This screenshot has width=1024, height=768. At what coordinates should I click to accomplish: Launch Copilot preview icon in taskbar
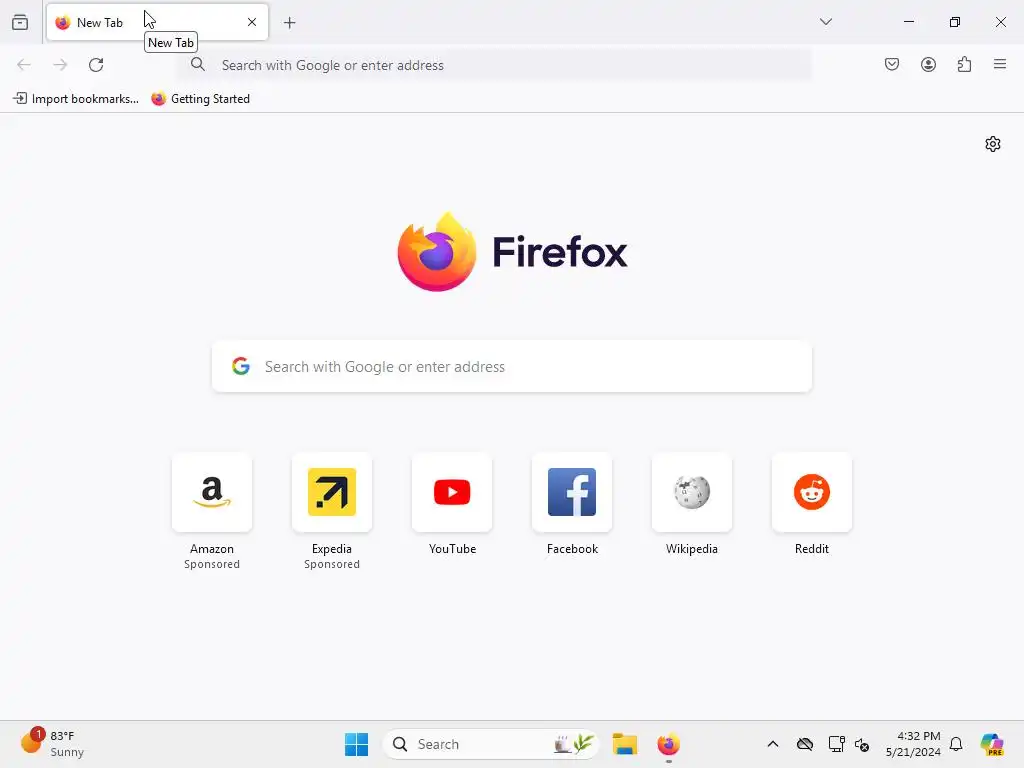tap(992, 744)
